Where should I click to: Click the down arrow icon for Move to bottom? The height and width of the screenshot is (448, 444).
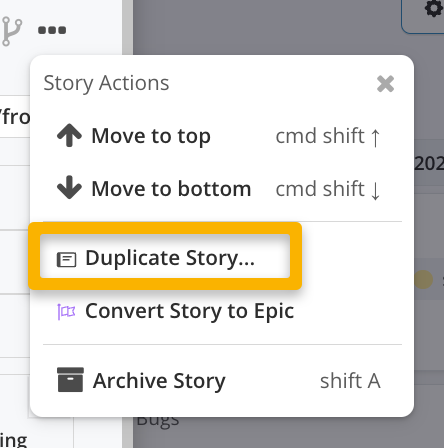69,187
